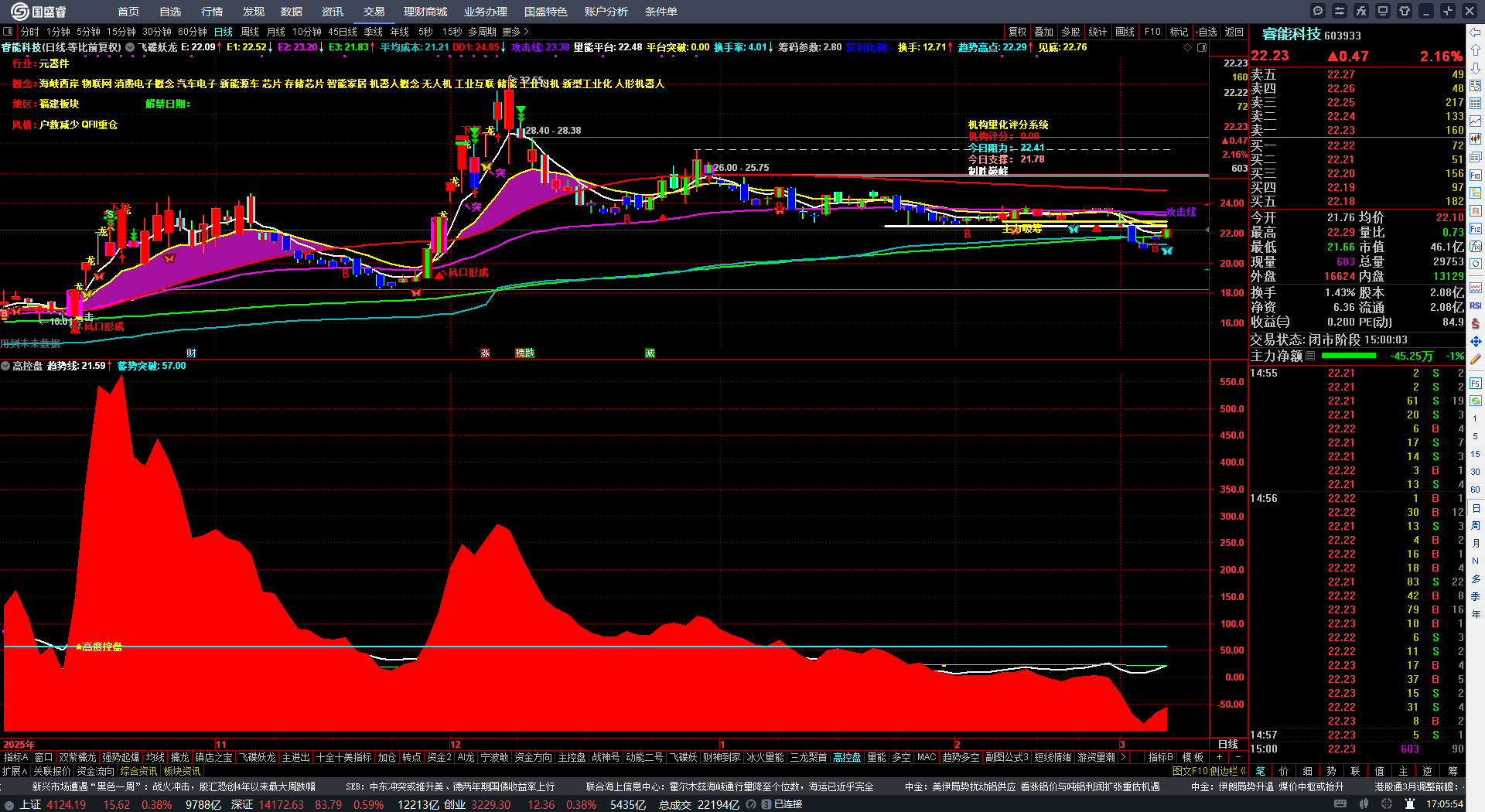
Task: Click the F12 icon in right sidebar
Action: (x=1476, y=229)
